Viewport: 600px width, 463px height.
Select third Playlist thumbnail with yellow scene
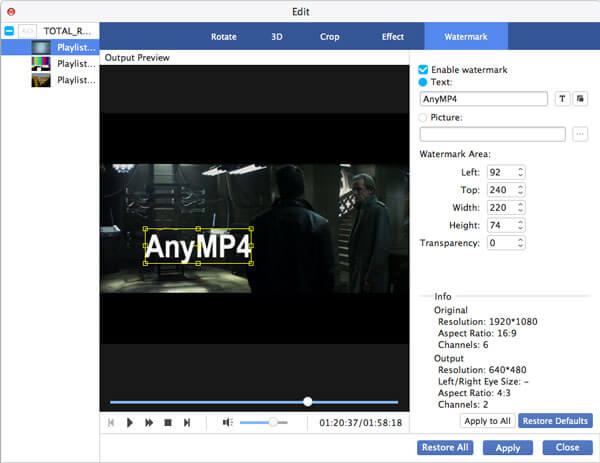(41, 80)
